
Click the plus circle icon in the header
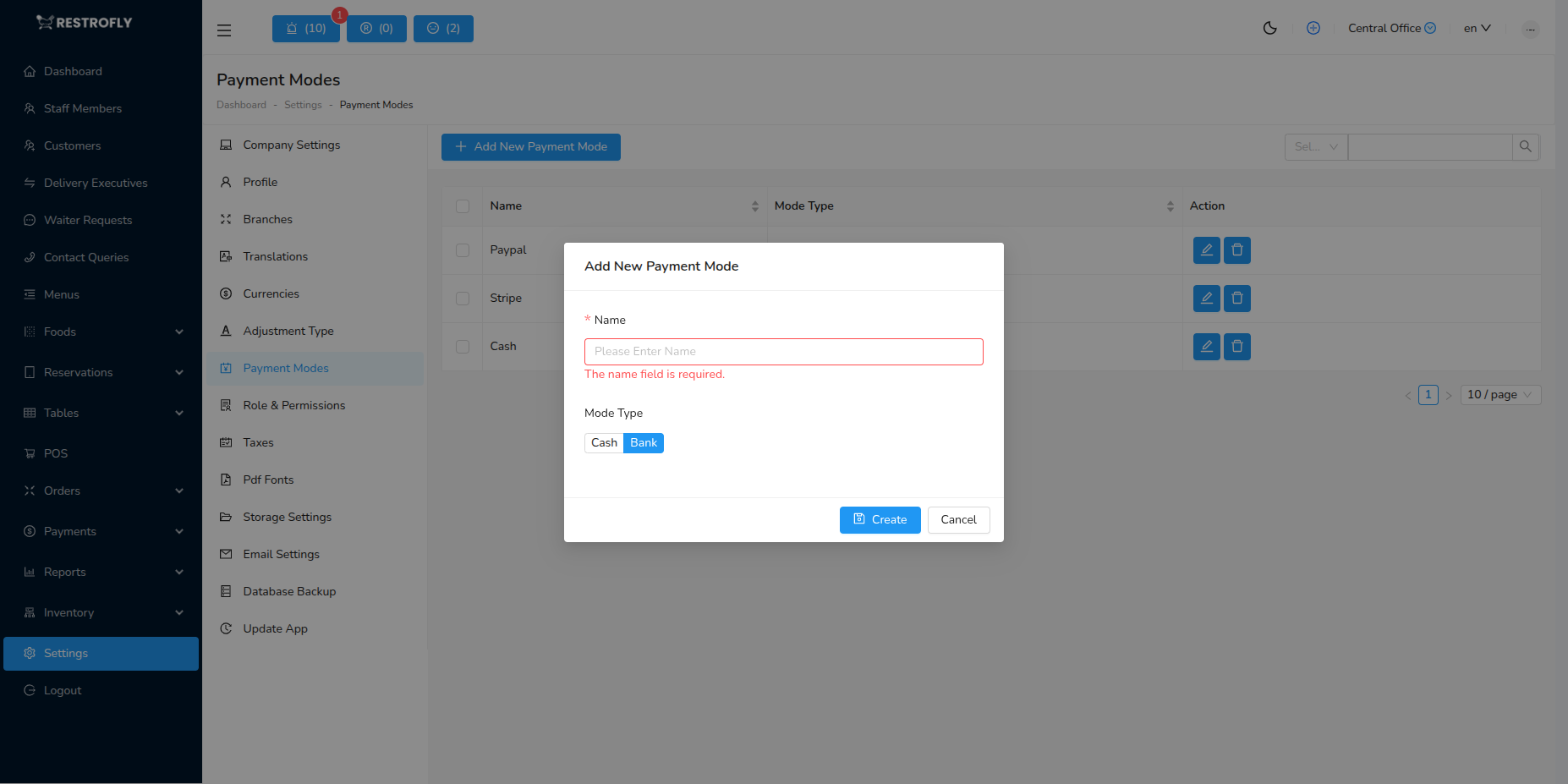pyautogui.click(x=1313, y=28)
